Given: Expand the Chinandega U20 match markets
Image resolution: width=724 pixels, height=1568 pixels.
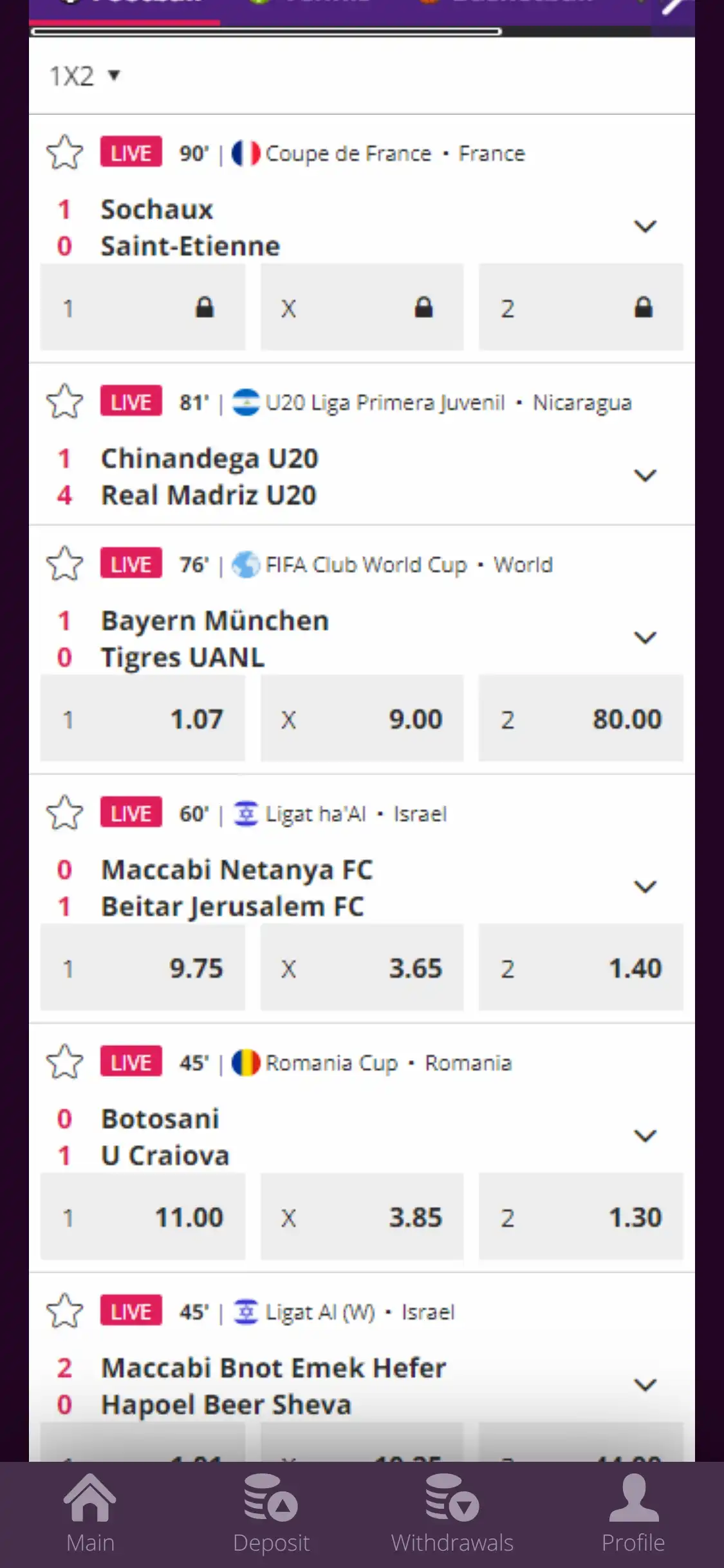Looking at the screenshot, I should [645, 476].
